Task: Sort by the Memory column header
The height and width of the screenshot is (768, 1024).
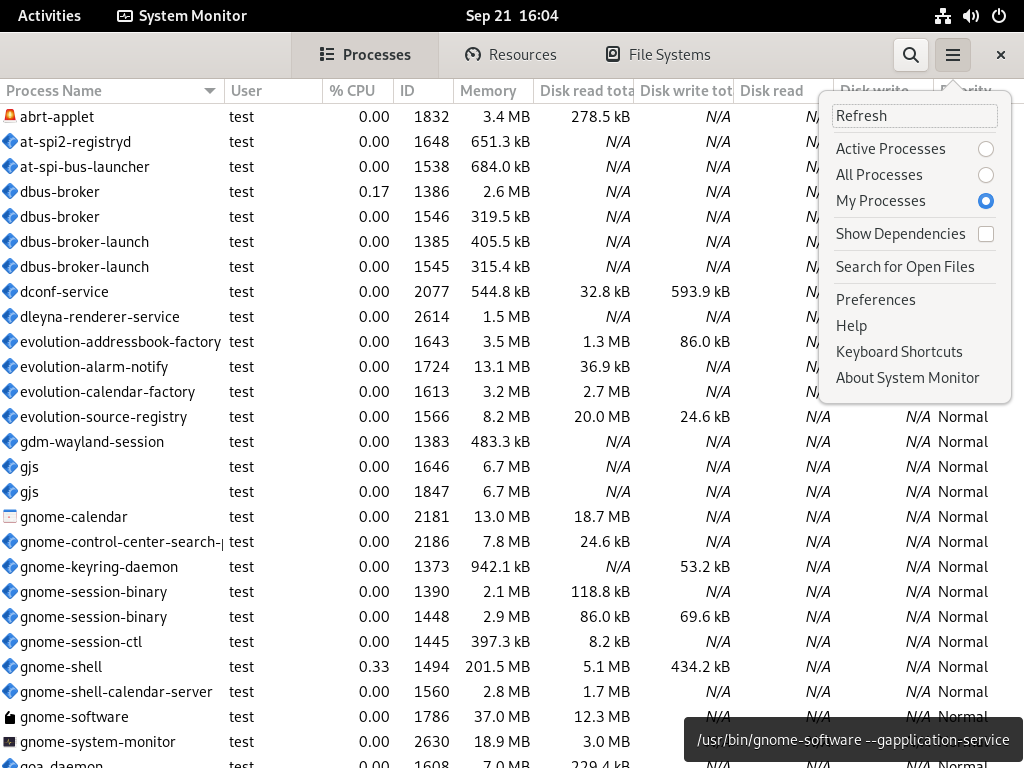Action: (x=493, y=91)
